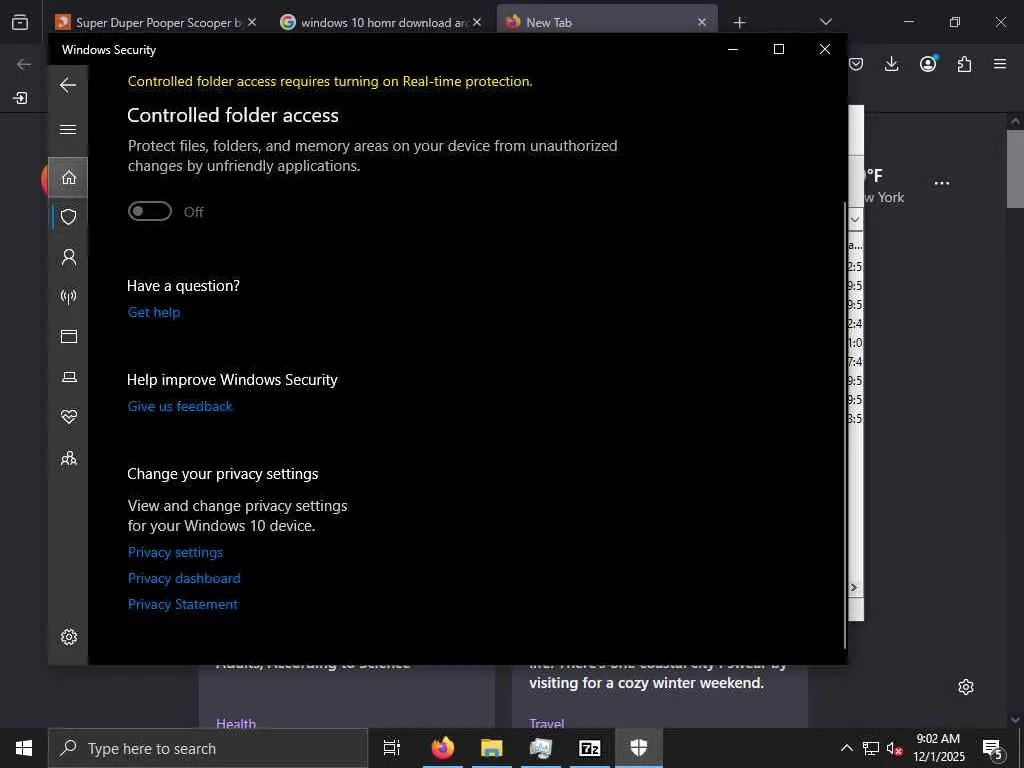Close the windows 10 home download tab
The width and height of the screenshot is (1024, 768).
pyautogui.click(x=477, y=22)
